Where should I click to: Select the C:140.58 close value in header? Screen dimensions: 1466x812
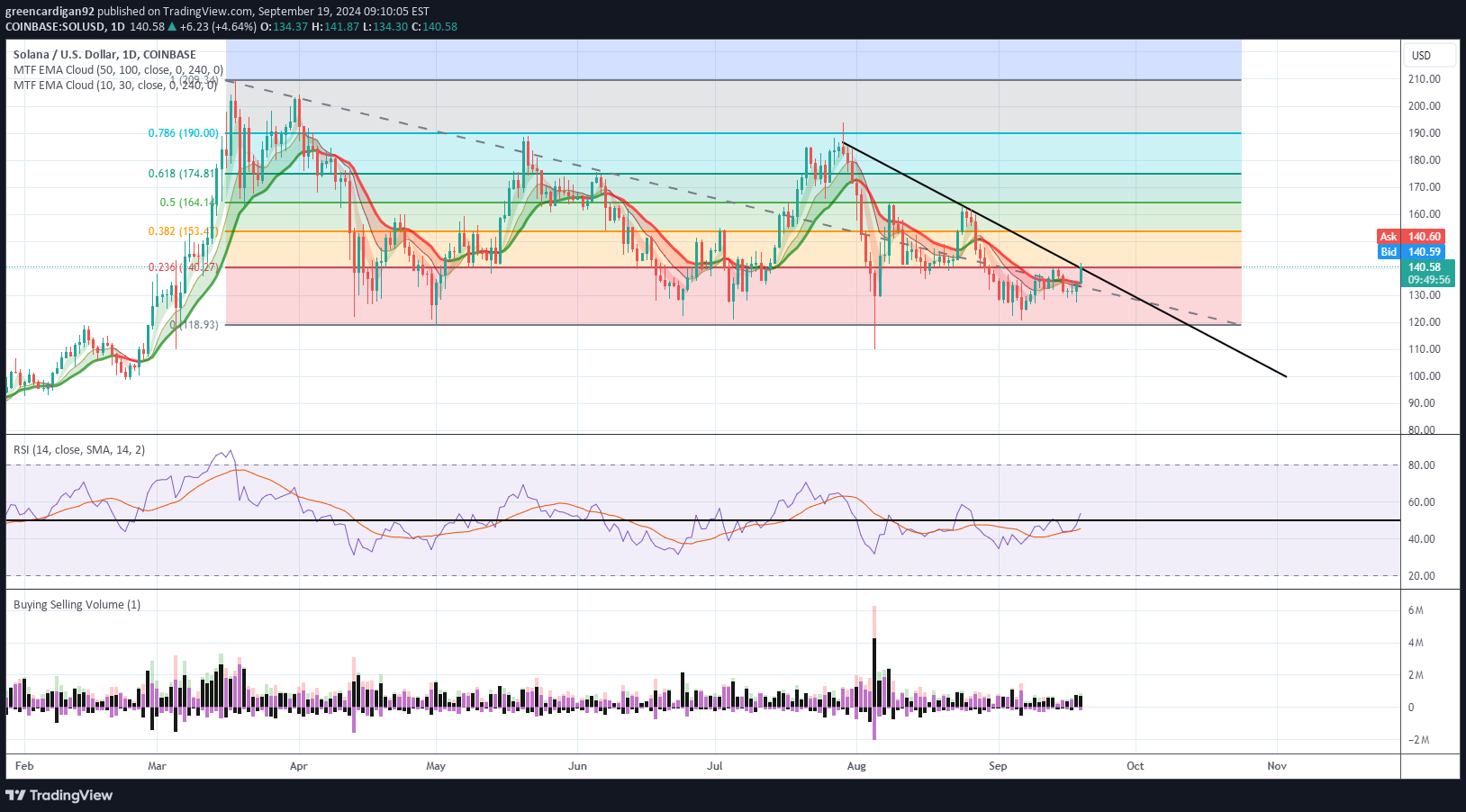click(x=434, y=27)
